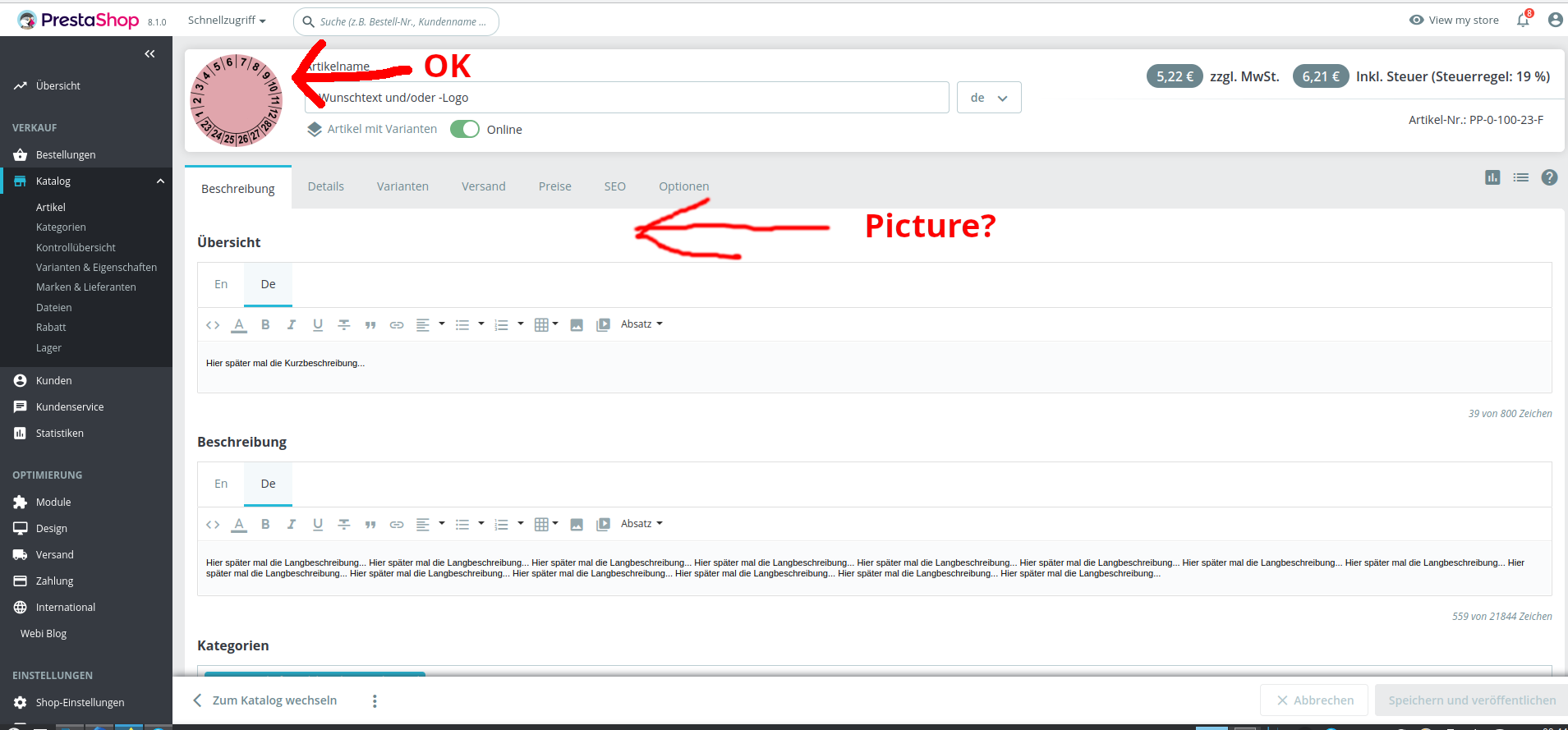The height and width of the screenshot is (730, 1568).
Task: Open Absatz format dropdown in Beschreibung editor
Action: 641,524
